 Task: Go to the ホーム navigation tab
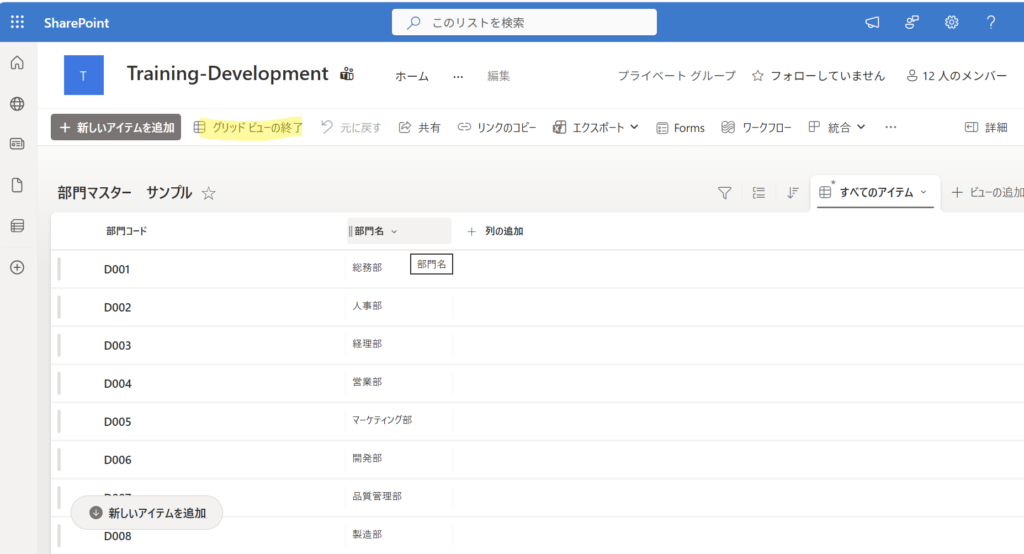(412, 76)
